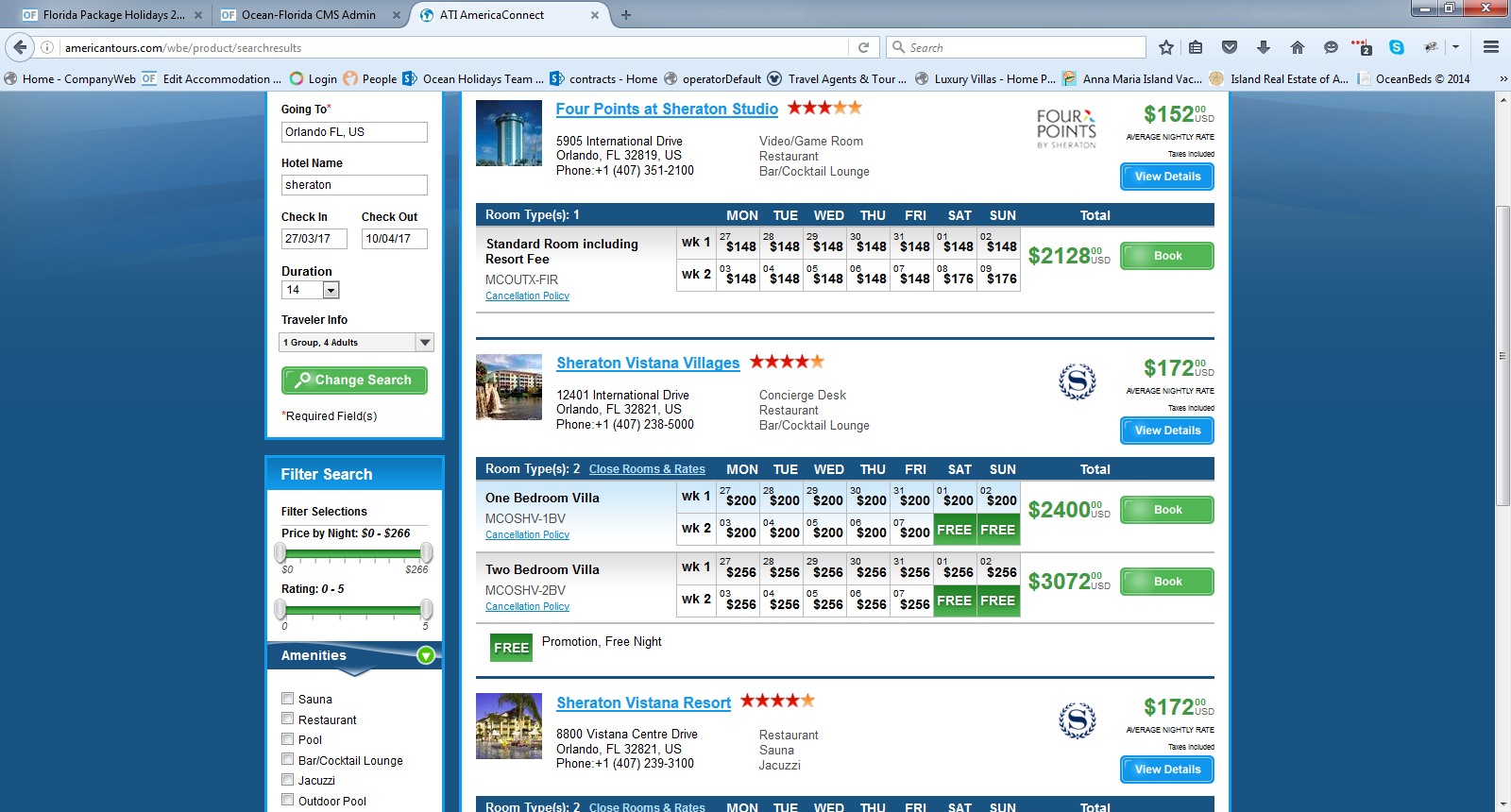
Task: Click the Price by Night minimum slider handle
Action: [280, 552]
